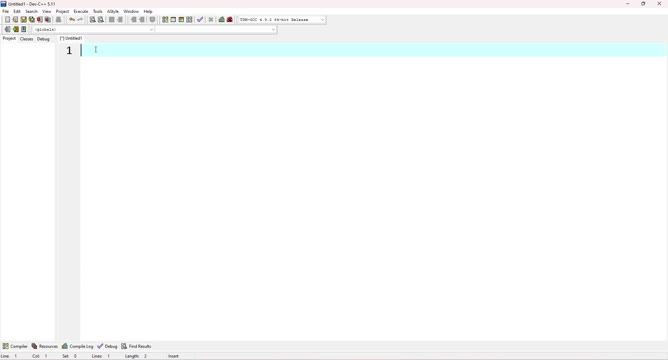This screenshot has width=668, height=360.
Task: Open the Edit menu
Action: (x=17, y=12)
